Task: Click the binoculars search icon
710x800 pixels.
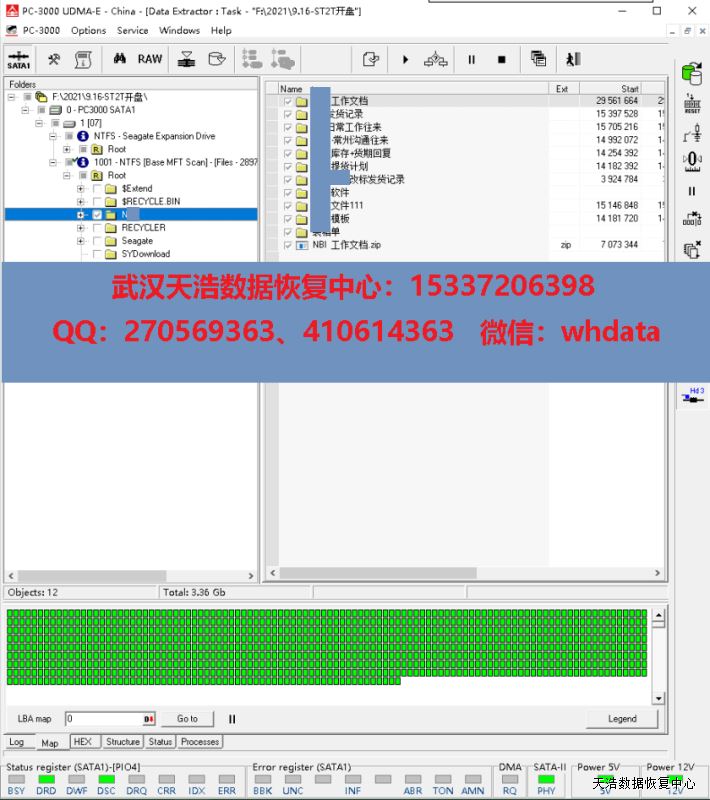Action: 120,59
